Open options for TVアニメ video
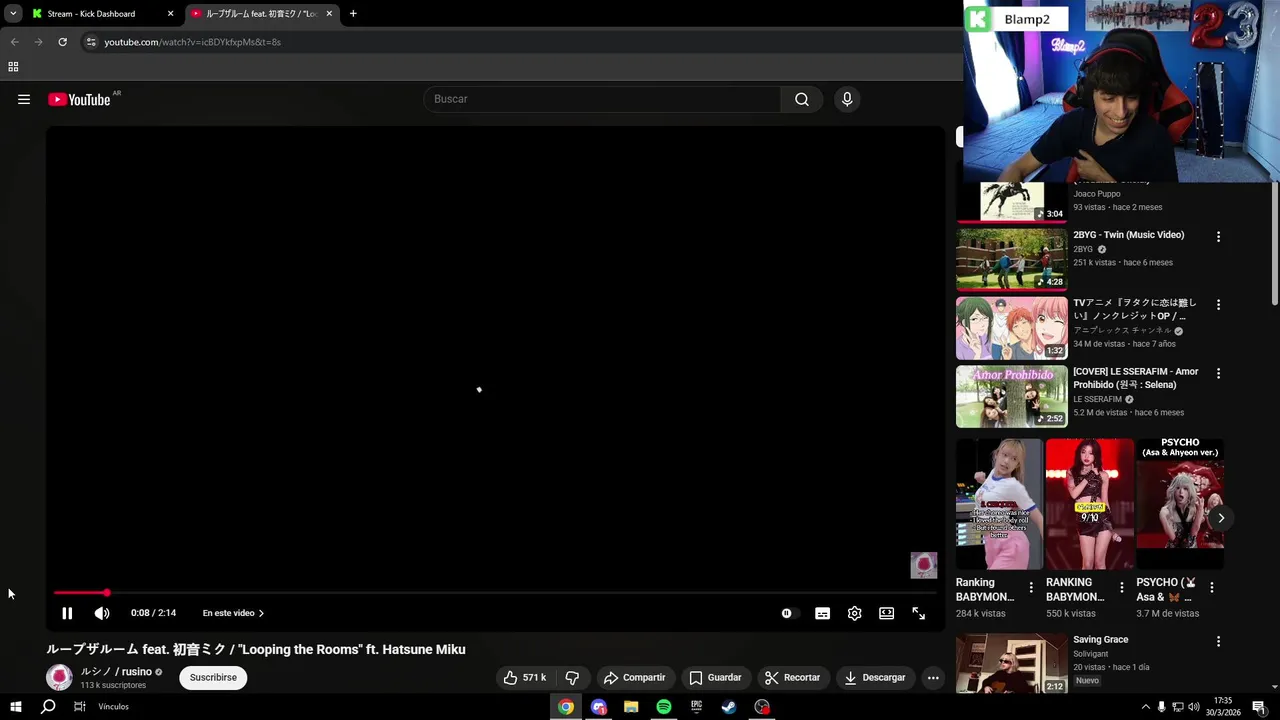 (1218, 305)
